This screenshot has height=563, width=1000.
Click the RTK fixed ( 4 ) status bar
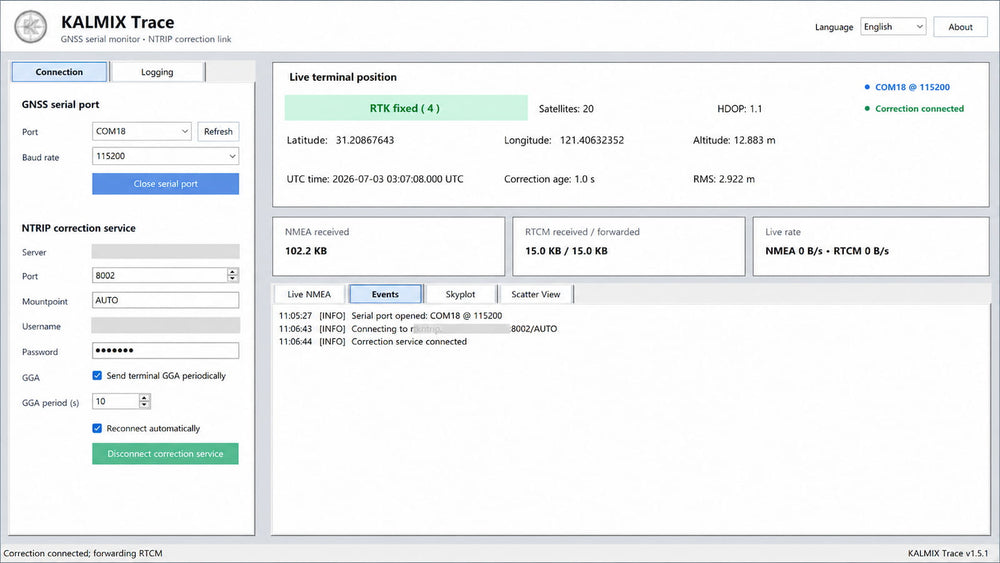(x=406, y=108)
